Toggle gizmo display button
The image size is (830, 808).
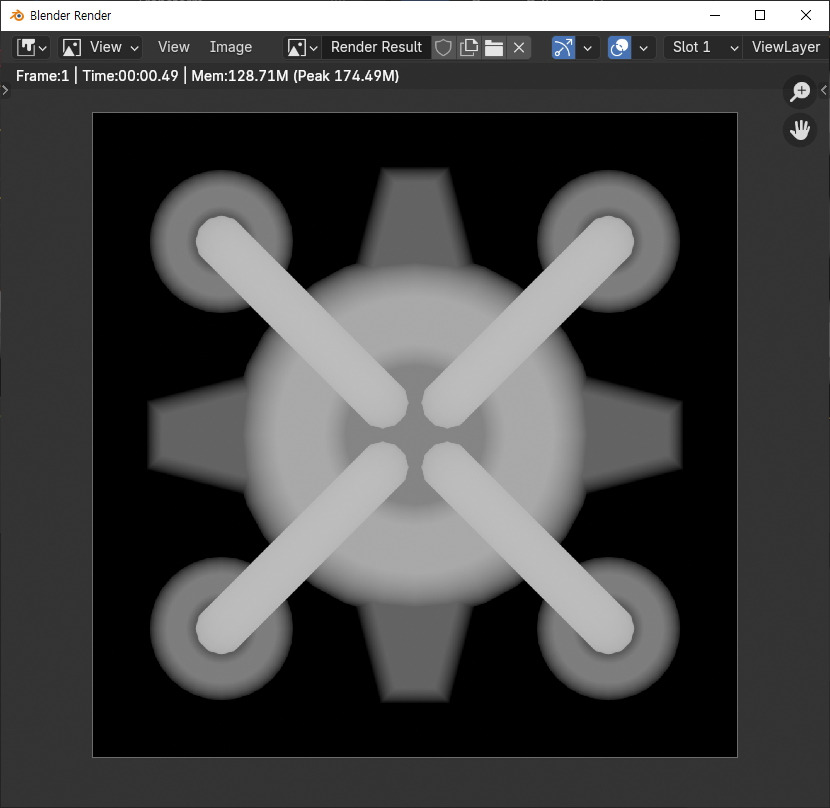[x=563, y=48]
